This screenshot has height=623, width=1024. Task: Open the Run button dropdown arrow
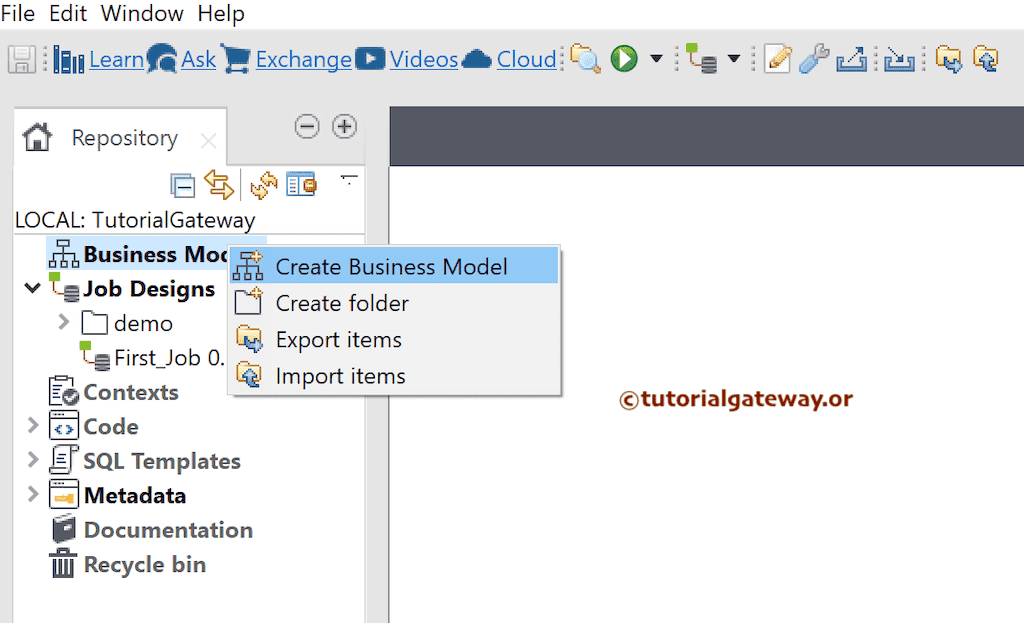tap(656, 59)
